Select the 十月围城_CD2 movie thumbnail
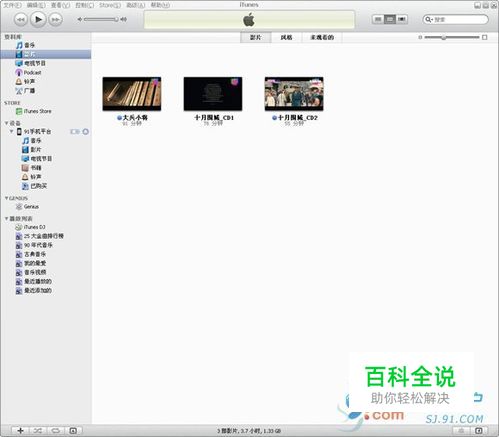Viewport: 499px width, 437px height. (294, 94)
